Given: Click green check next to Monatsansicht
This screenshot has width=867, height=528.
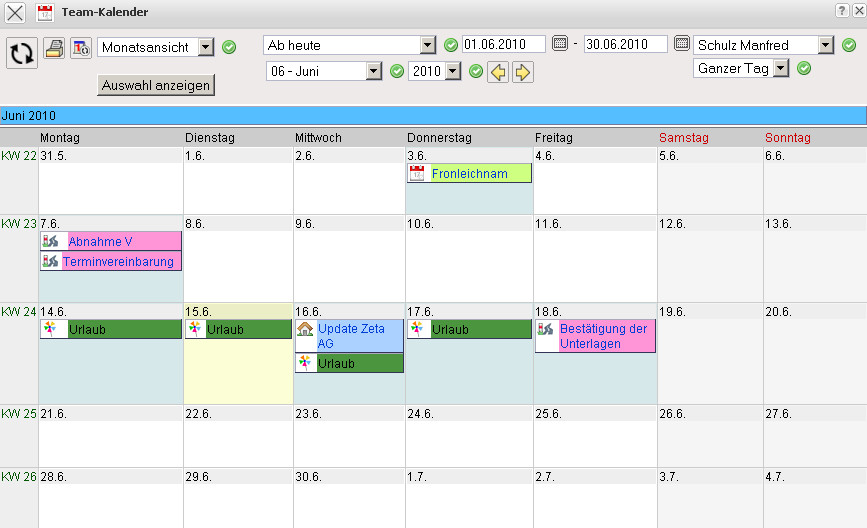Looking at the screenshot, I should click(229, 47).
